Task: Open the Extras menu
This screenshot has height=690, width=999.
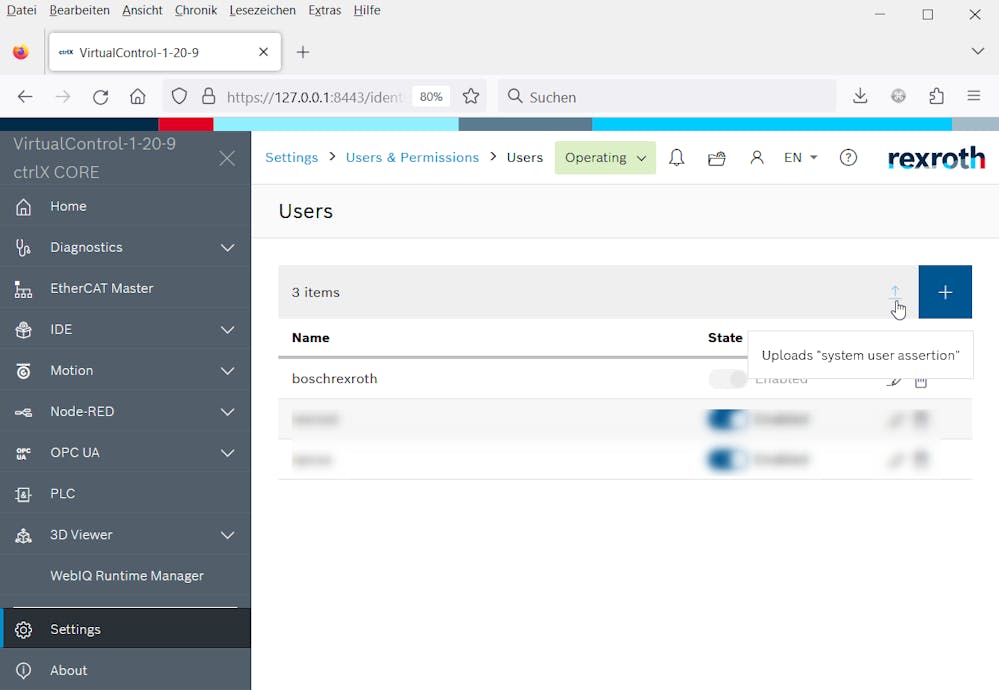Action: [324, 10]
